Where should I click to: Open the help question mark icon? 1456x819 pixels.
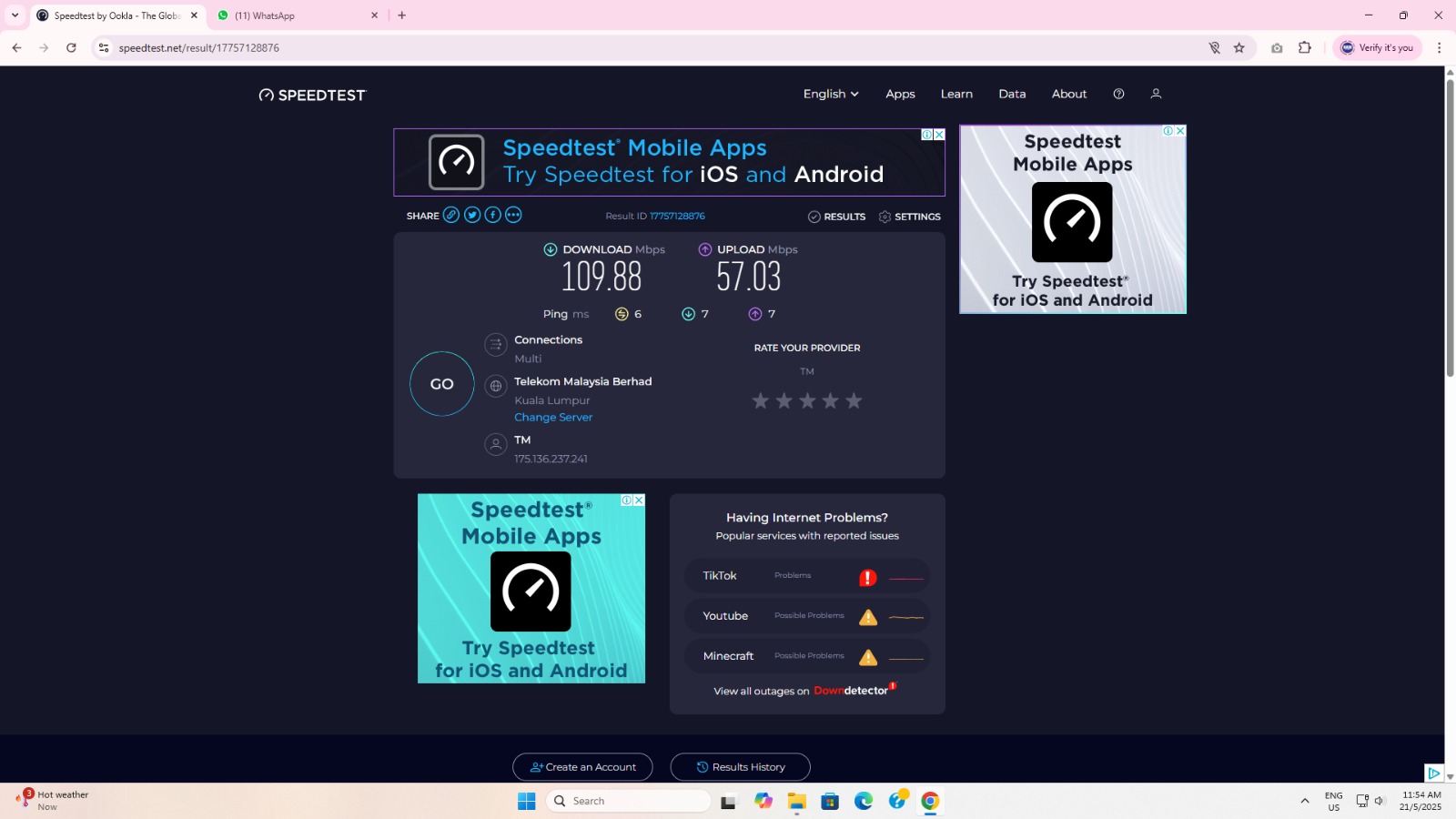click(x=1118, y=94)
